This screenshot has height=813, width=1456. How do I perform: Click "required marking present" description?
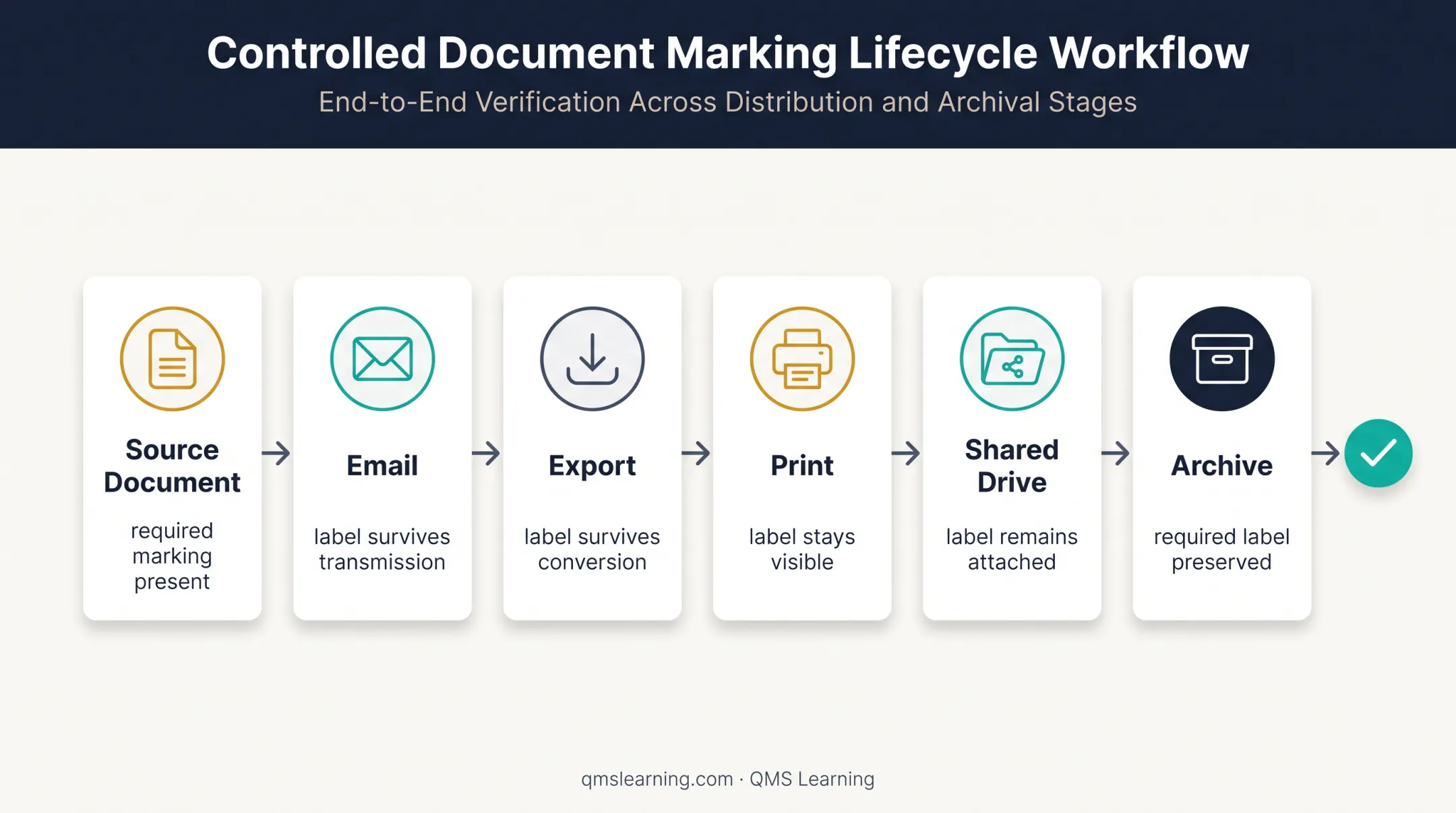click(x=172, y=556)
